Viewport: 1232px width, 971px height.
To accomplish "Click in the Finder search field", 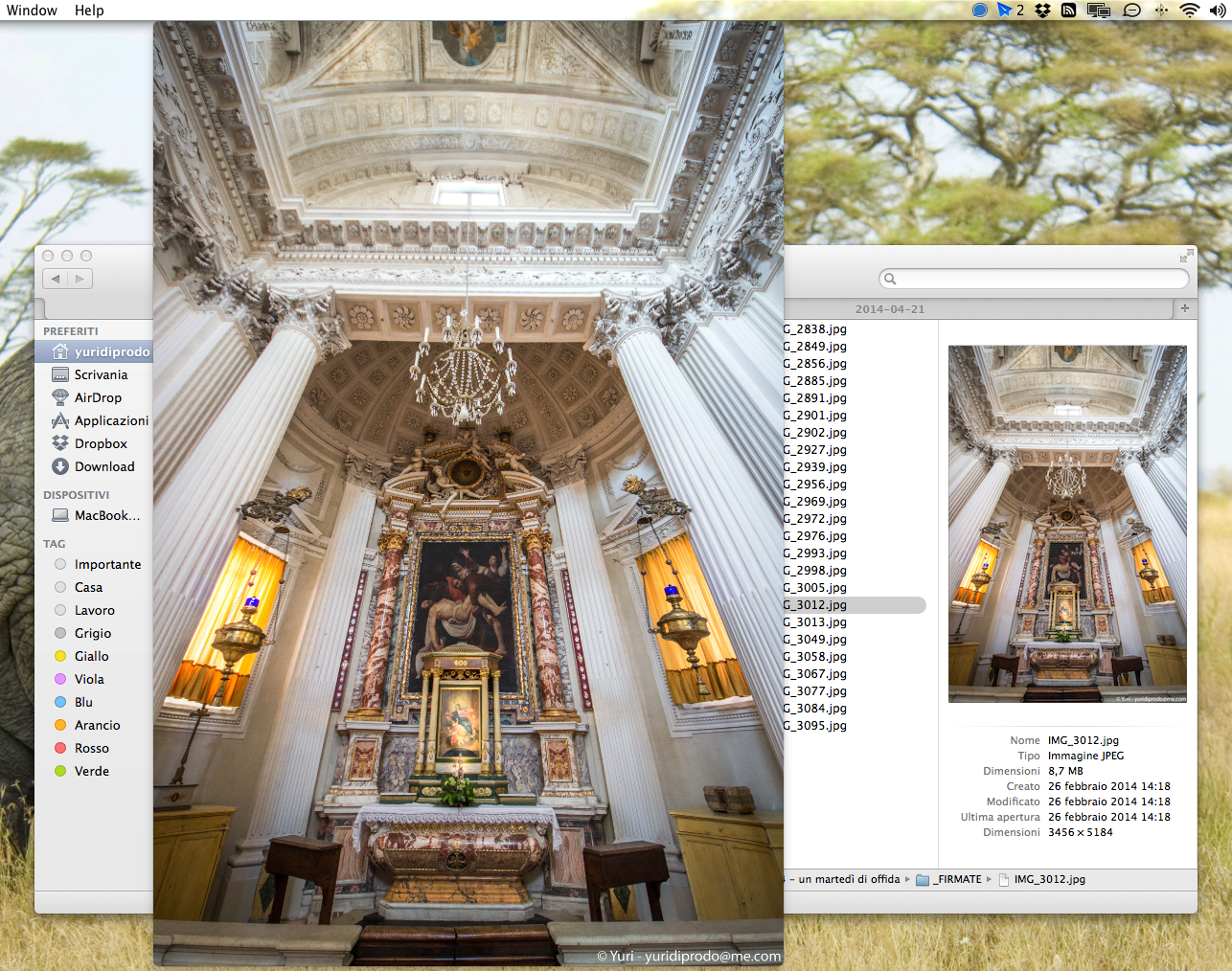I will [x=1035, y=279].
